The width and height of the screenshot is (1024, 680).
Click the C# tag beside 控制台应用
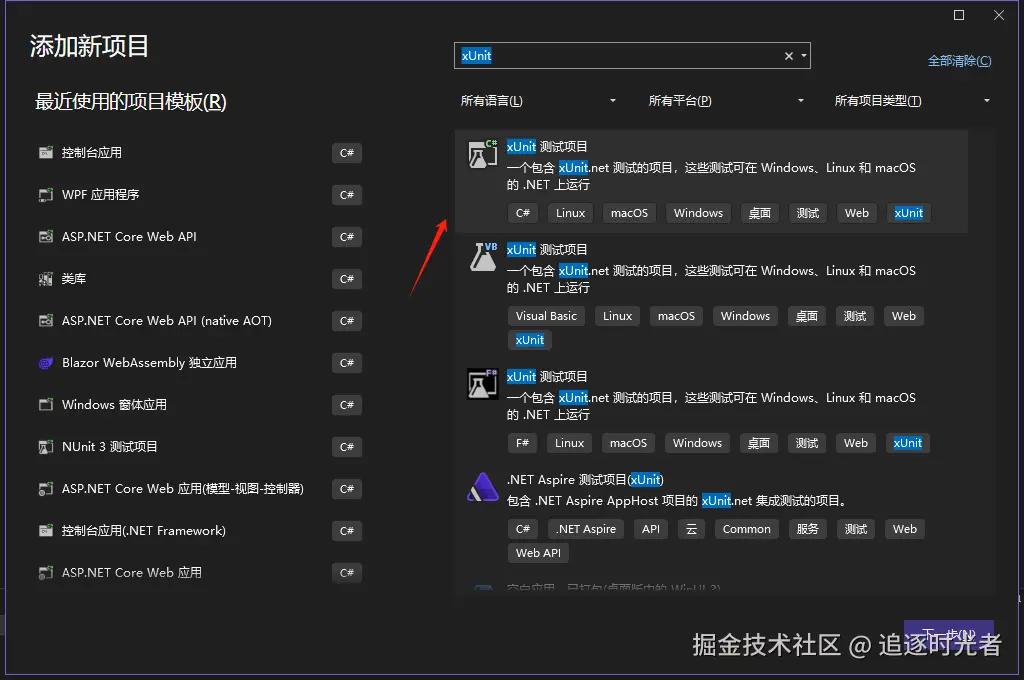[347, 153]
